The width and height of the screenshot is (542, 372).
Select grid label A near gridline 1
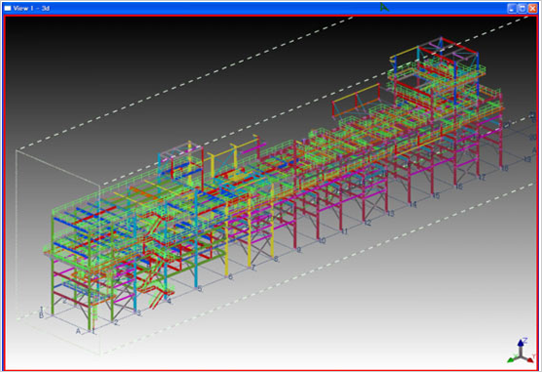[x=78, y=331]
